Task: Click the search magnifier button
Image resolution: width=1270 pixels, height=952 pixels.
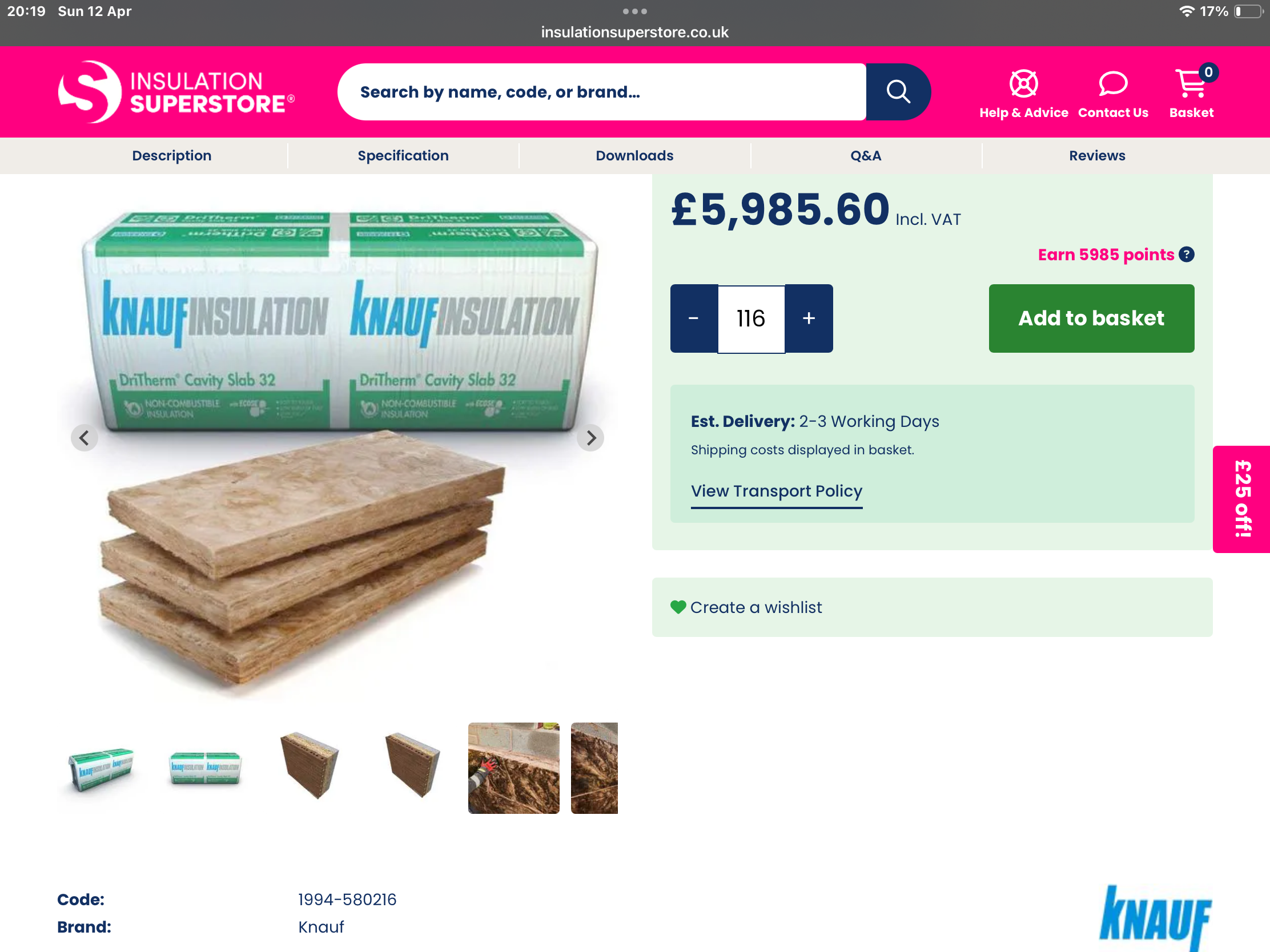Action: [x=898, y=92]
